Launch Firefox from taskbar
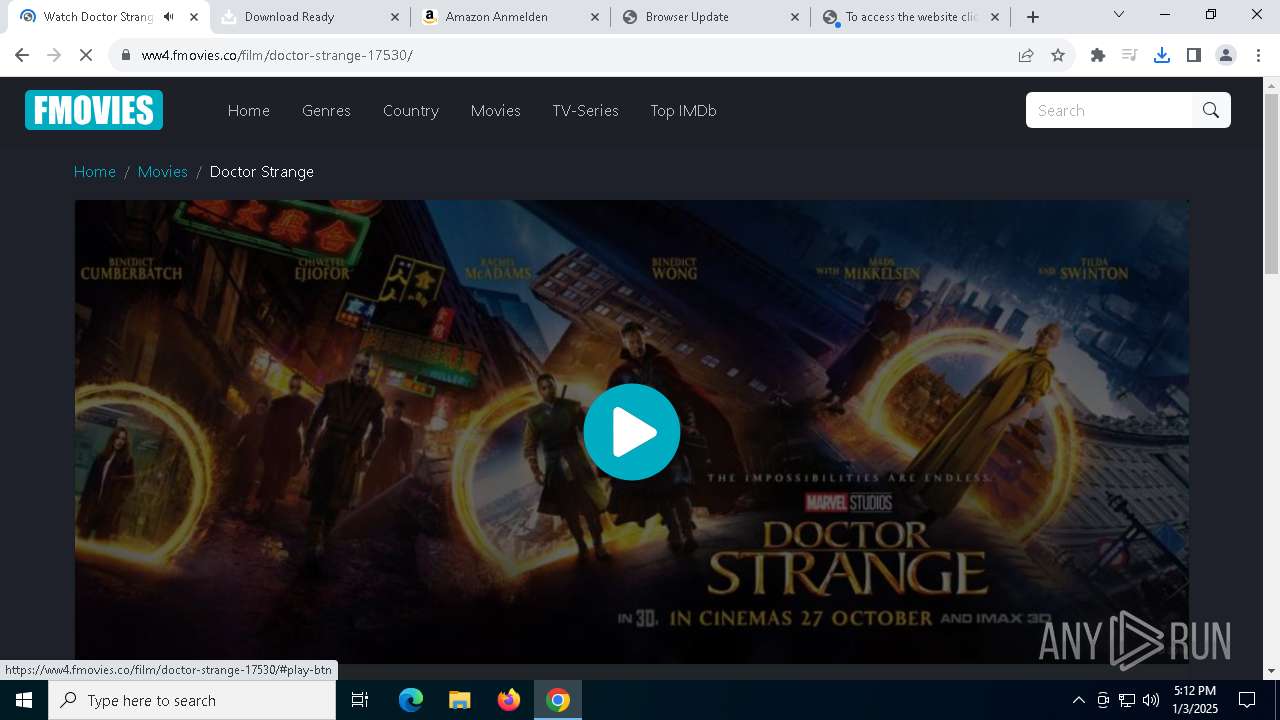 (x=509, y=700)
